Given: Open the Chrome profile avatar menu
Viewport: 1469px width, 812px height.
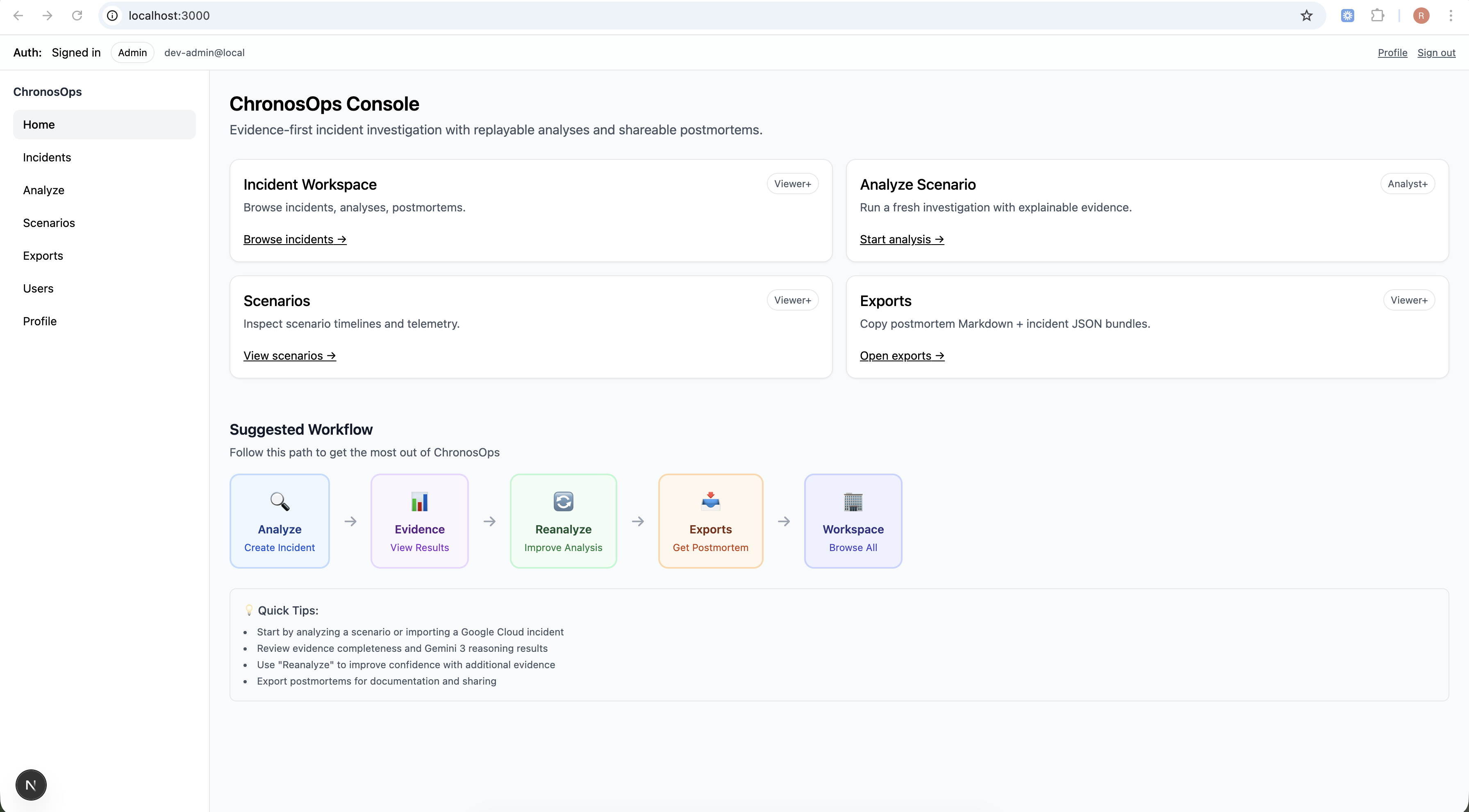Looking at the screenshot, I should point(1421,16).
